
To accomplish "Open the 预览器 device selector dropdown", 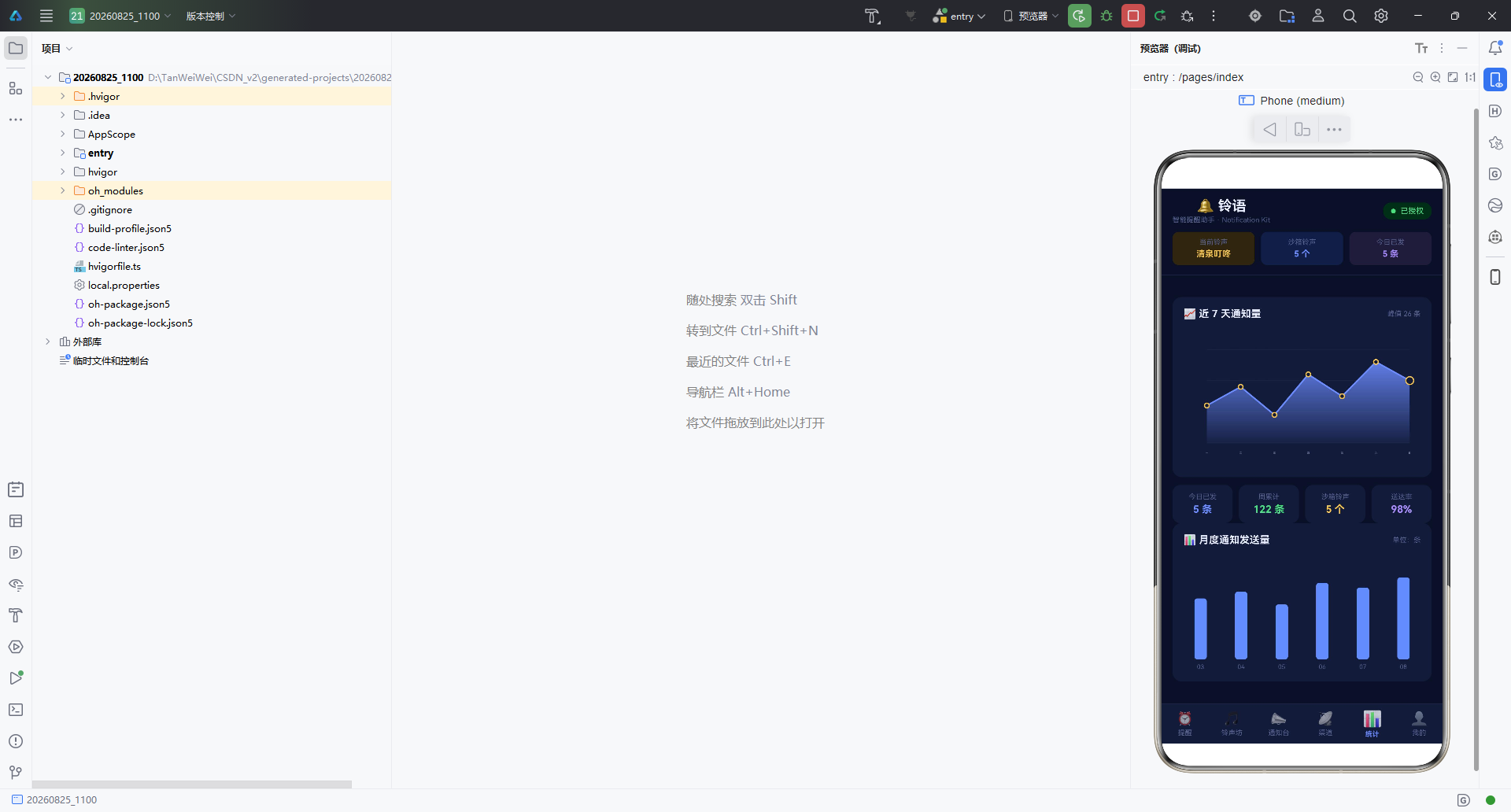I will [x=1031, y=16].
